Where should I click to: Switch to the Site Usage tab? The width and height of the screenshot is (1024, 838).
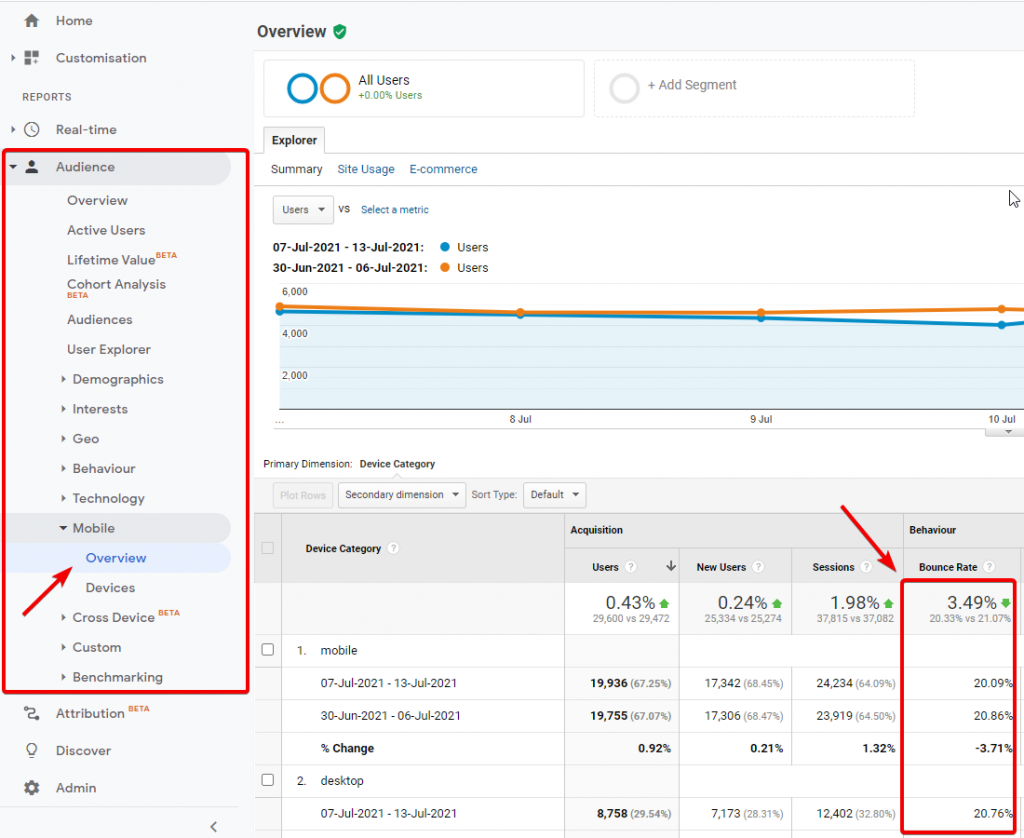[x=365, y=169]
